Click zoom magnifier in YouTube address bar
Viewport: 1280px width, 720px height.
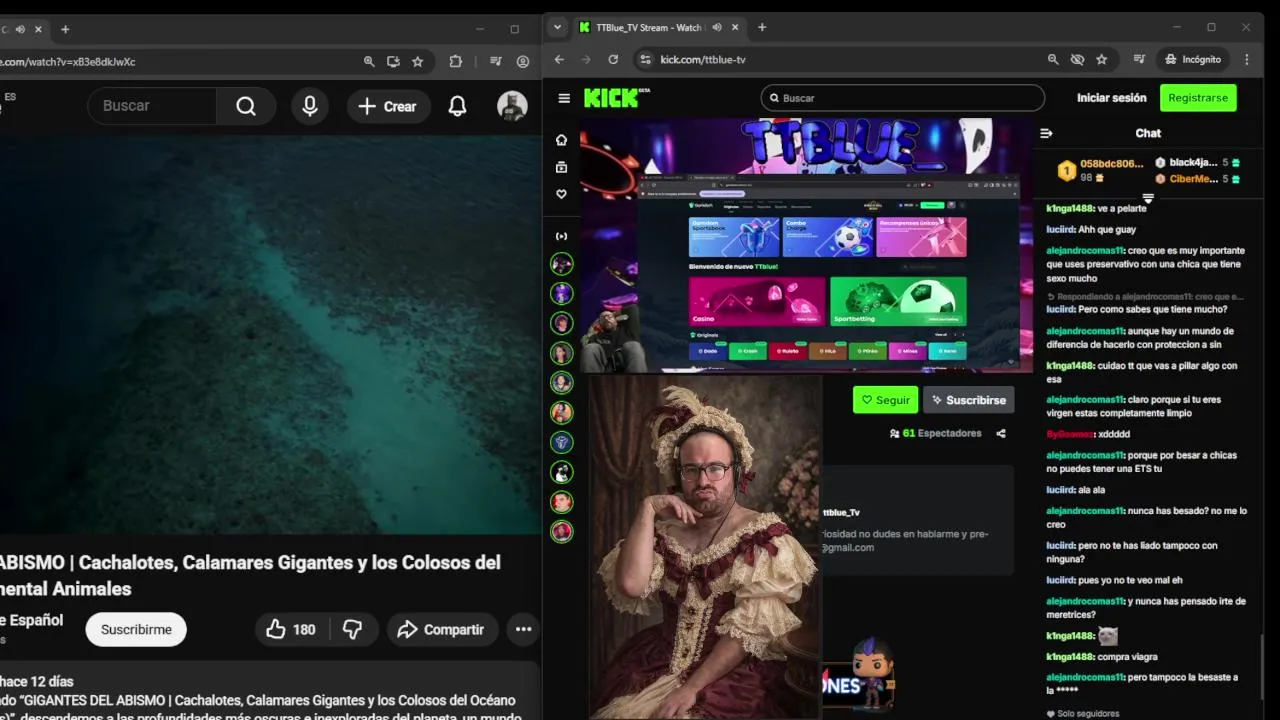[369, 61]
